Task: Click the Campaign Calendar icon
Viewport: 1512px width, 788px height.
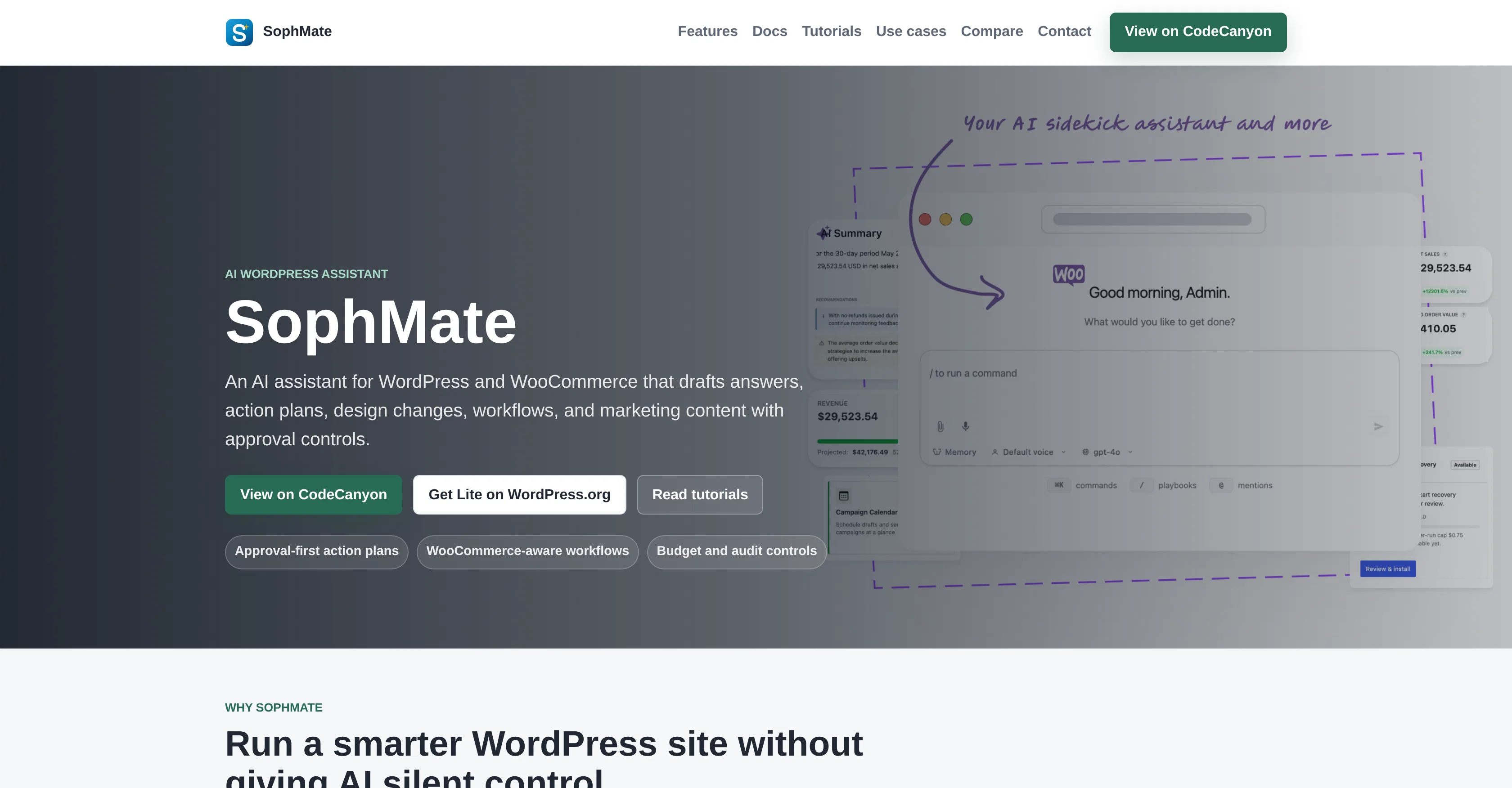Action: (843, 495)
